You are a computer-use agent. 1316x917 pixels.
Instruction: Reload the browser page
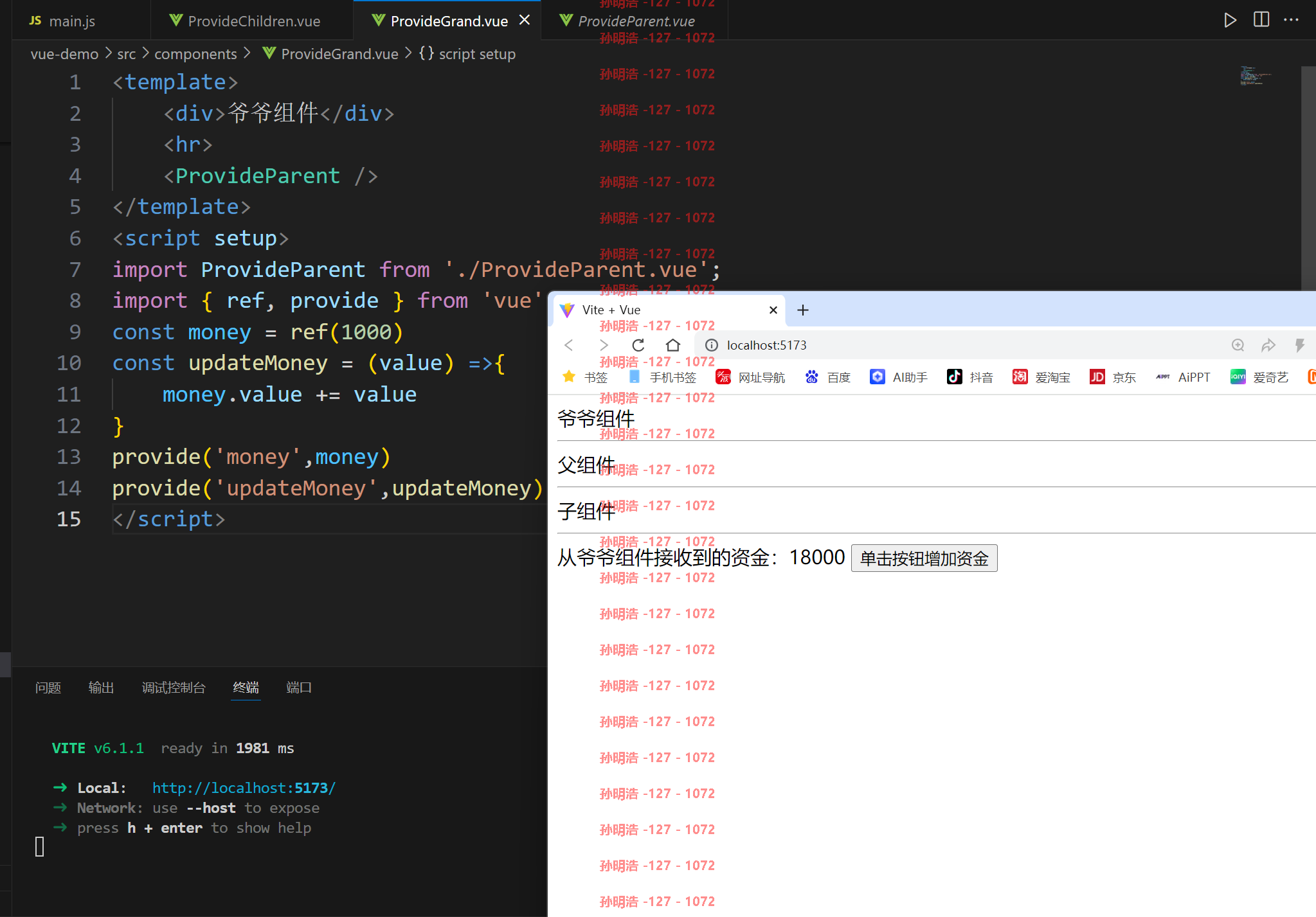pos(638,345)
